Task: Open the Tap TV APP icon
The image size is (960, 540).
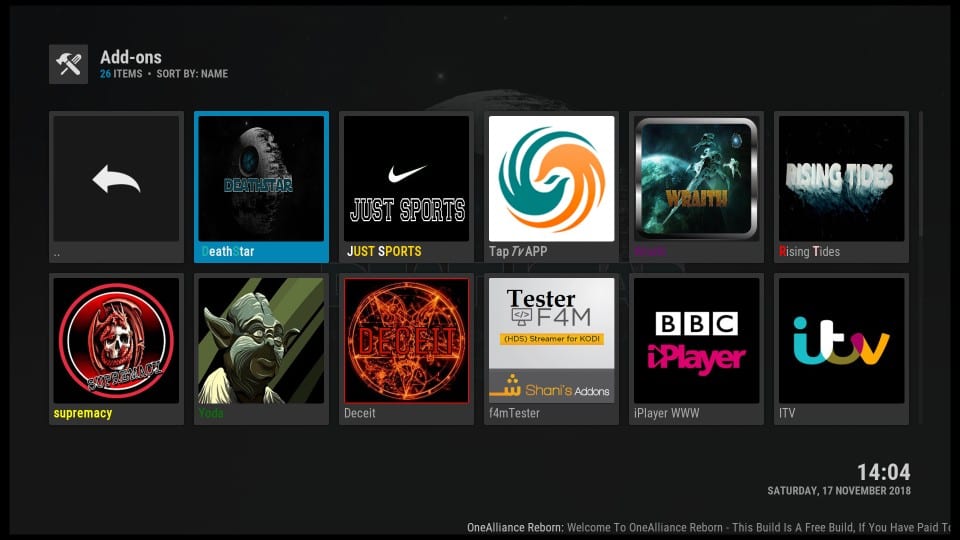Action: (552, 179)
